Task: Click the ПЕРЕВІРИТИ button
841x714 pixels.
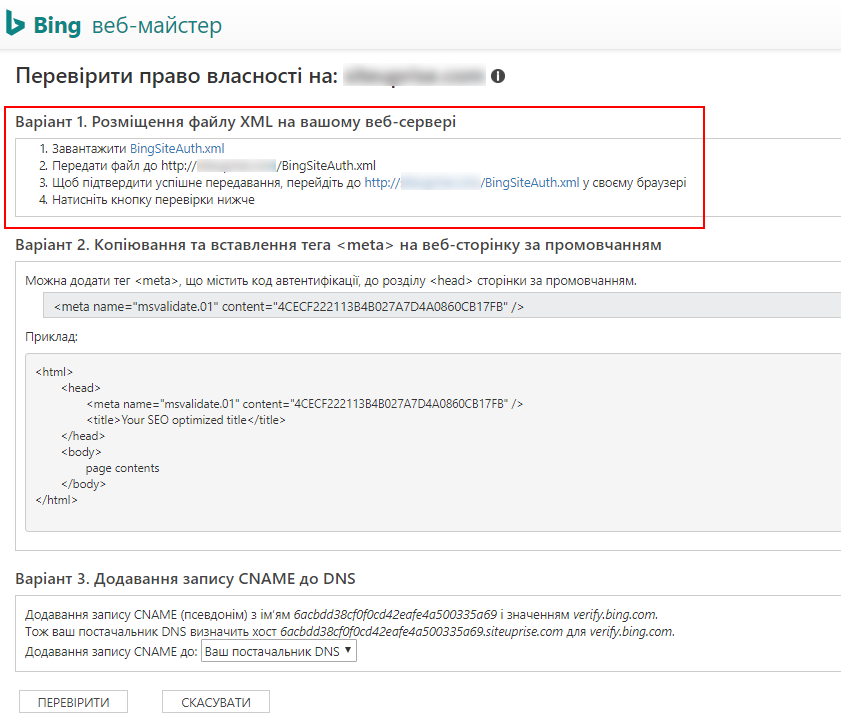Action: (73, 702)
